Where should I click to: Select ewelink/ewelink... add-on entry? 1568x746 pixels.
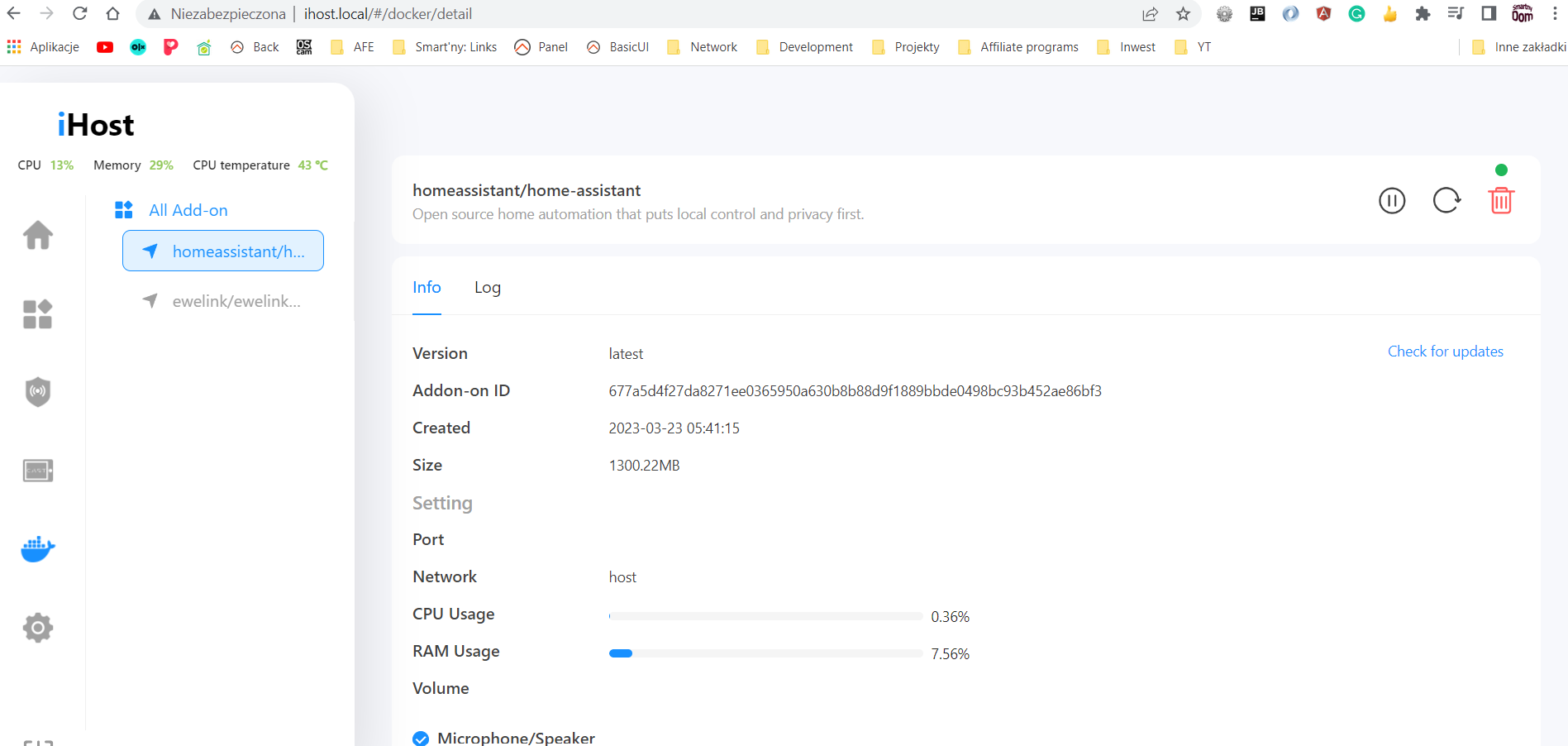click(x=223, y=301)
